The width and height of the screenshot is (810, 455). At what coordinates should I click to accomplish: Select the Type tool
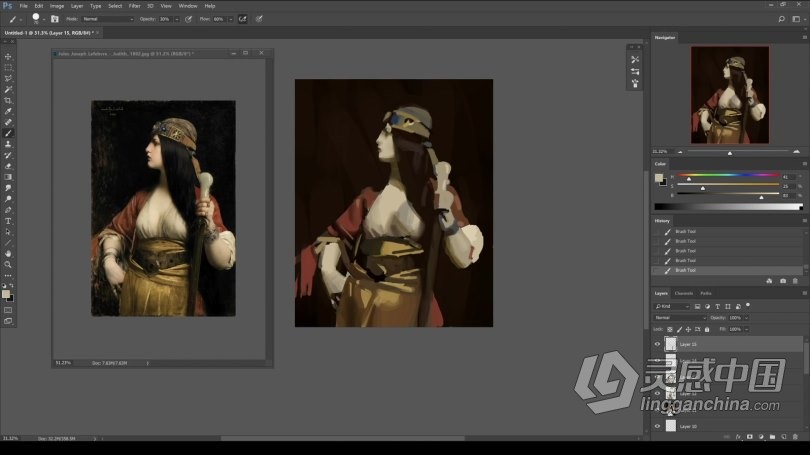click(8, 221)
